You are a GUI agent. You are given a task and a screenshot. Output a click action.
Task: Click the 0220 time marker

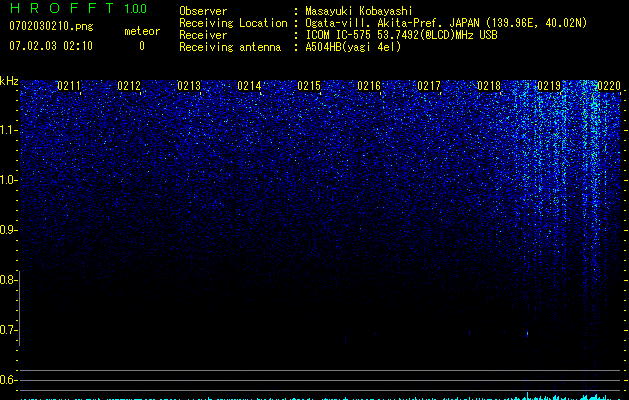tap(609, 86)
